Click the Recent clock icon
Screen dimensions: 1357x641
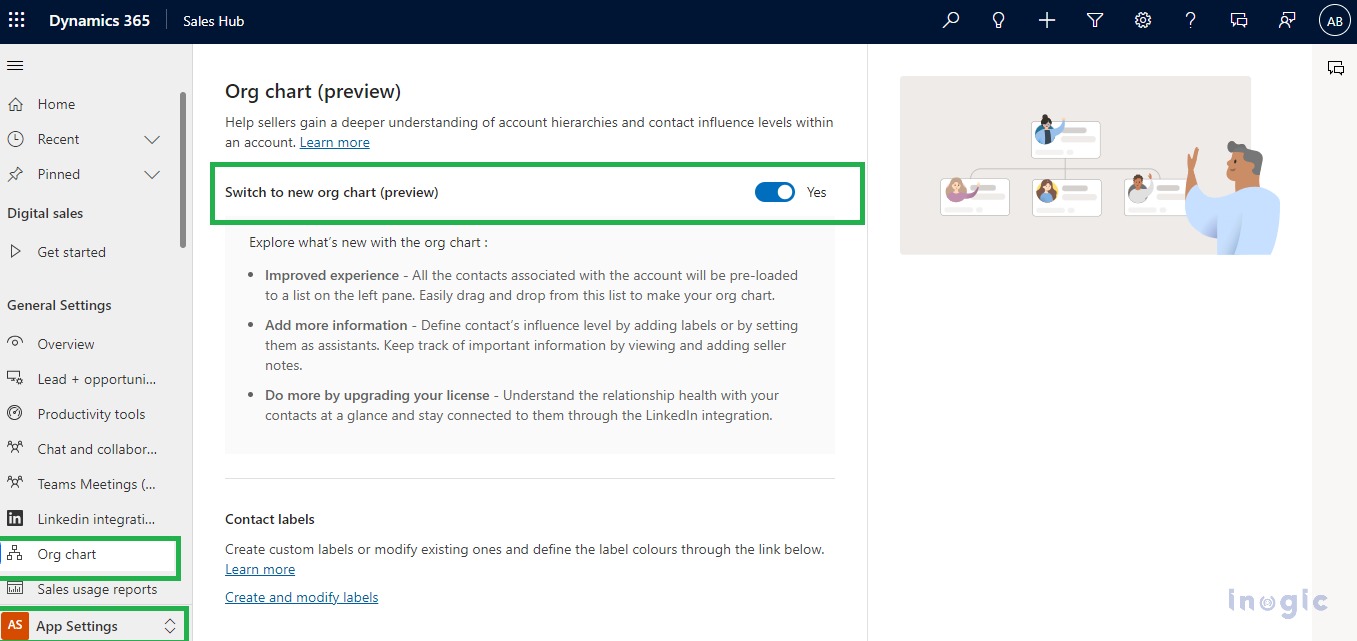click(15, 139)
